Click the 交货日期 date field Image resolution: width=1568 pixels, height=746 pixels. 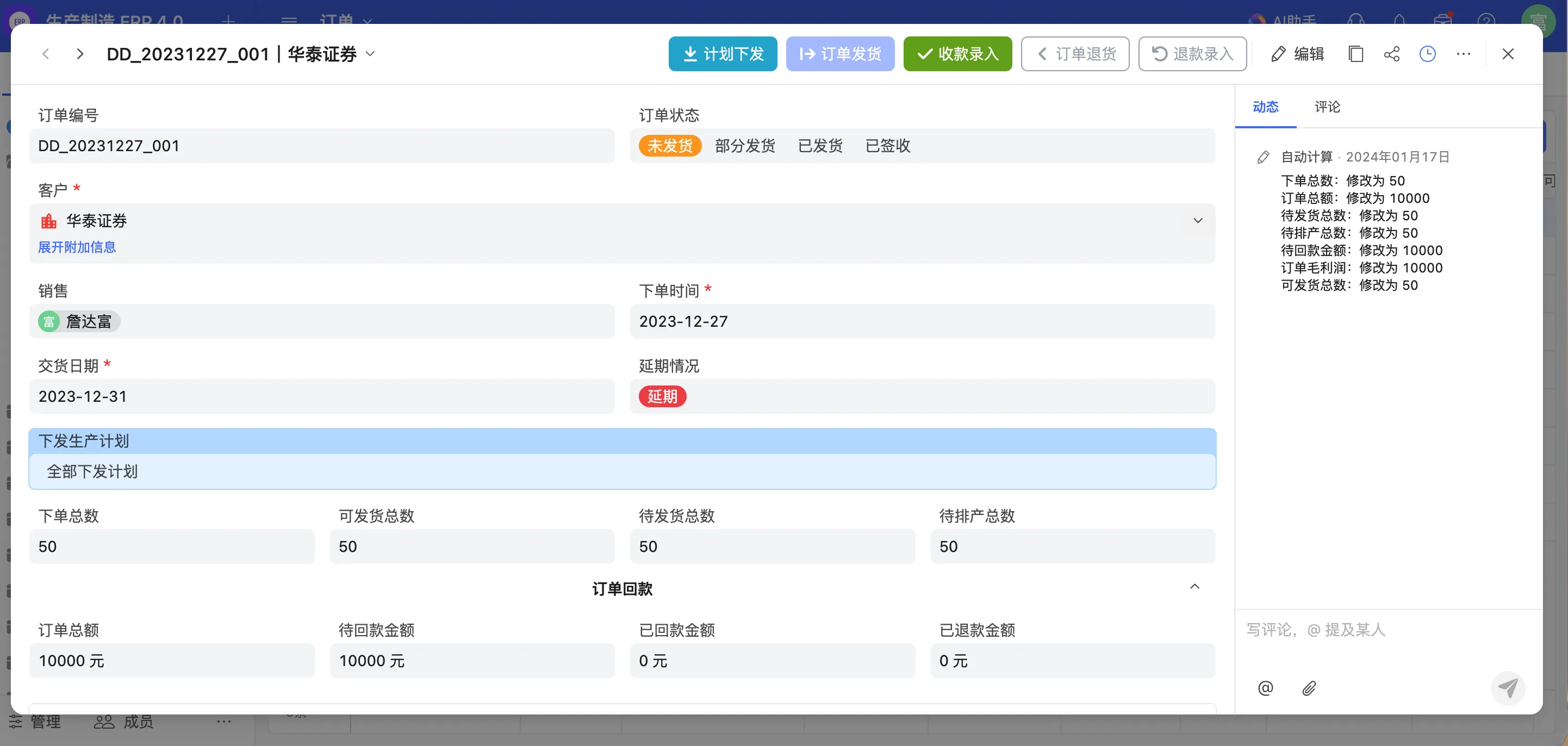(322, 396)
